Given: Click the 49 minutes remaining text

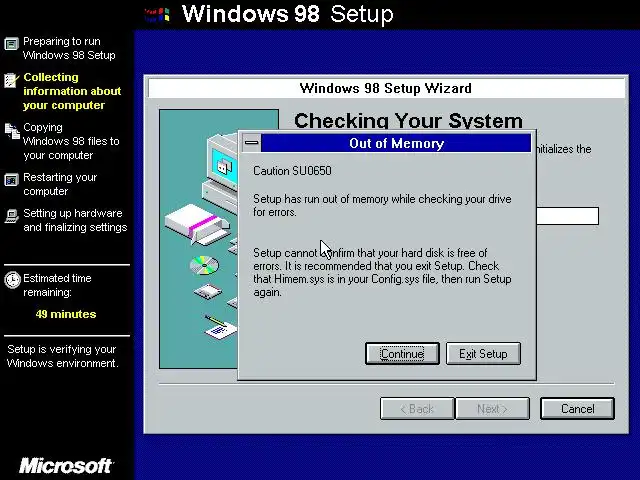Looking at the screenshot, I should pos(66,314).
